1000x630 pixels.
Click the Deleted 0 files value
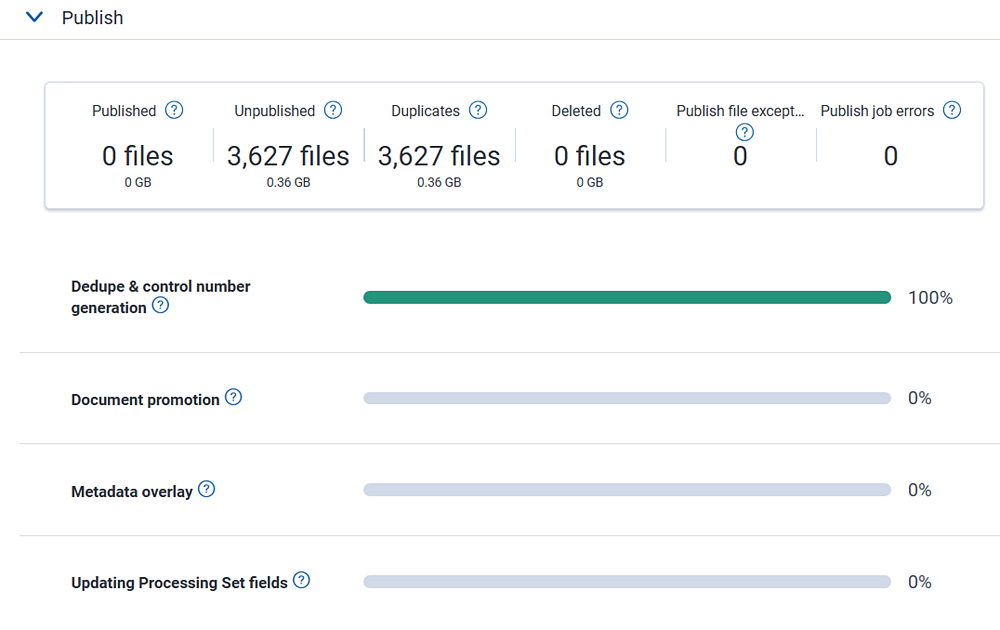pos(589,156)
